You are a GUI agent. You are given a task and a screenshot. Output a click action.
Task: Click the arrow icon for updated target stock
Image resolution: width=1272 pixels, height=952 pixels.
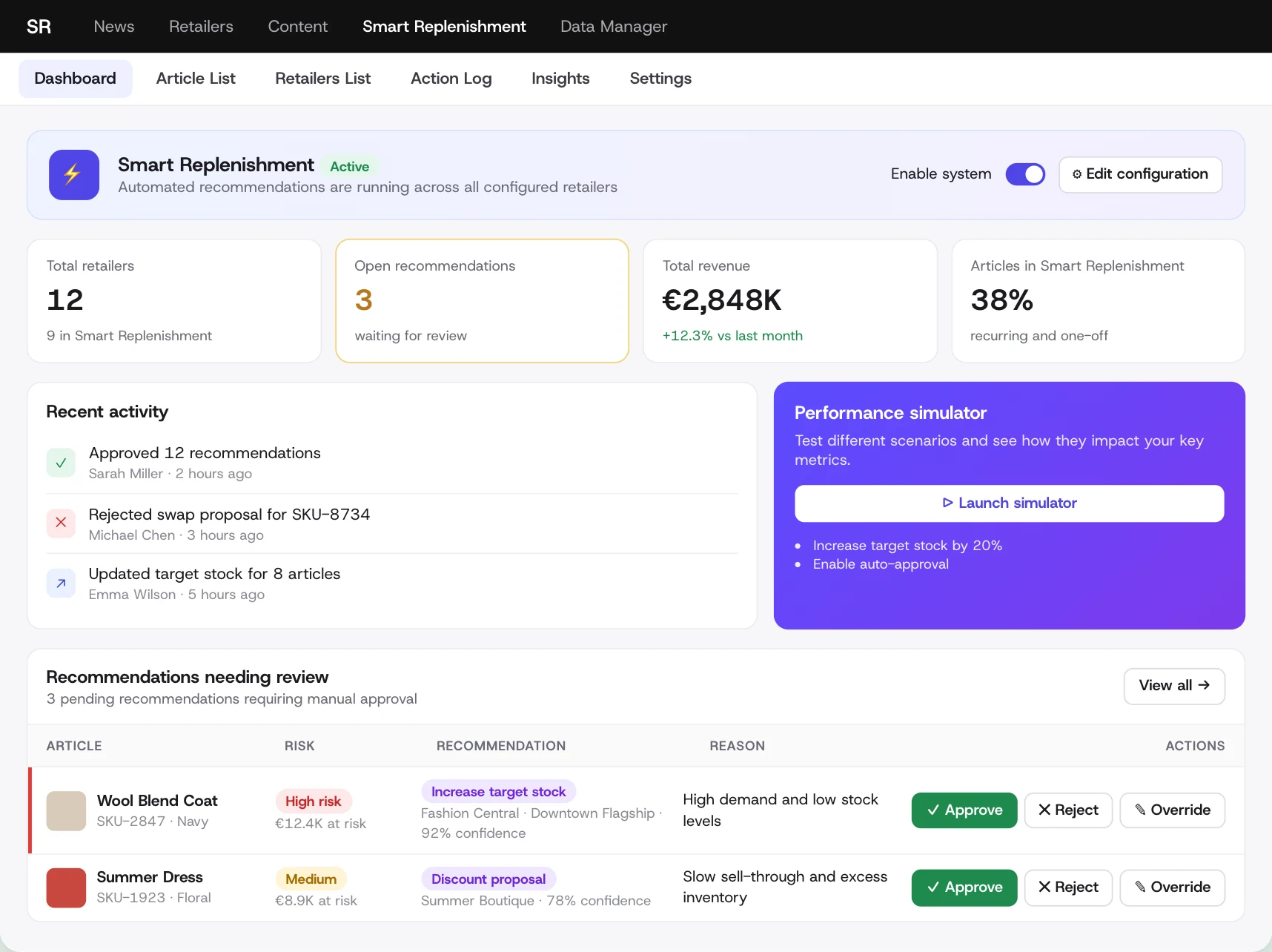coord(61,583)
